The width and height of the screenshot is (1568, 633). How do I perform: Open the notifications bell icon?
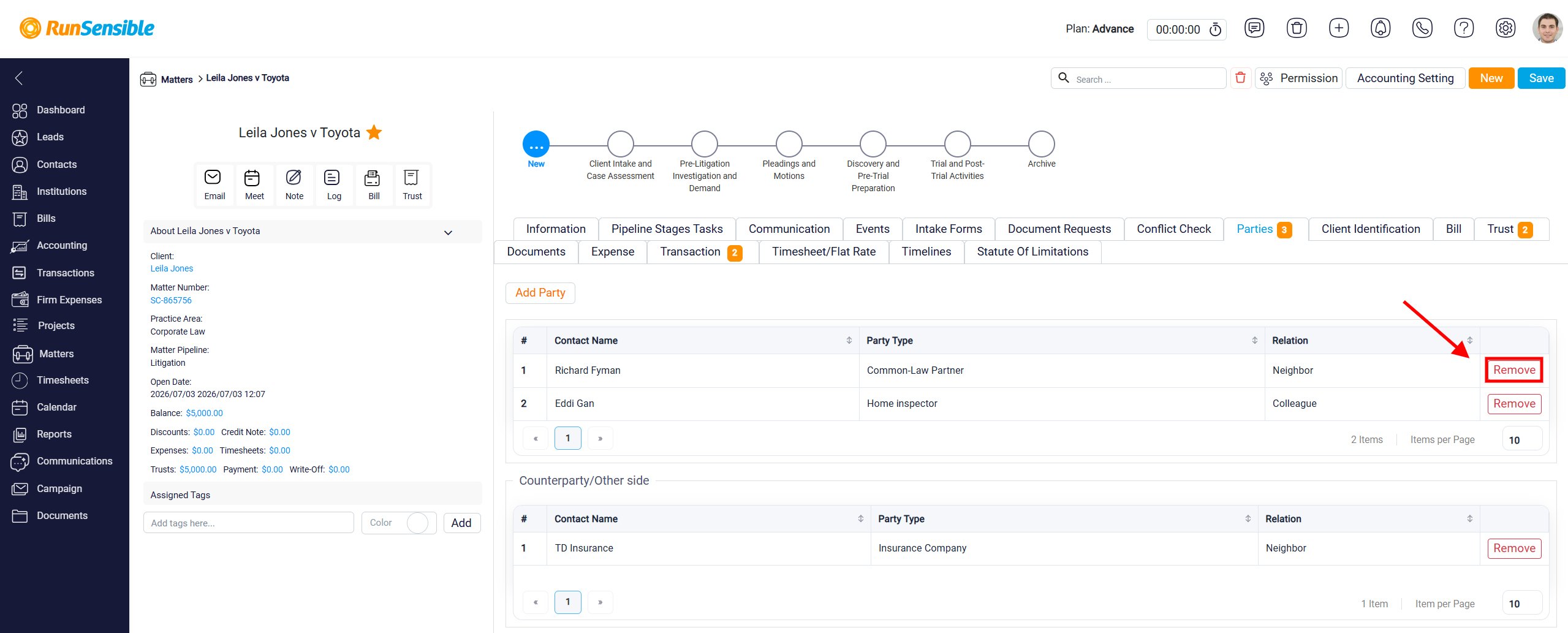pos(1381,28)
